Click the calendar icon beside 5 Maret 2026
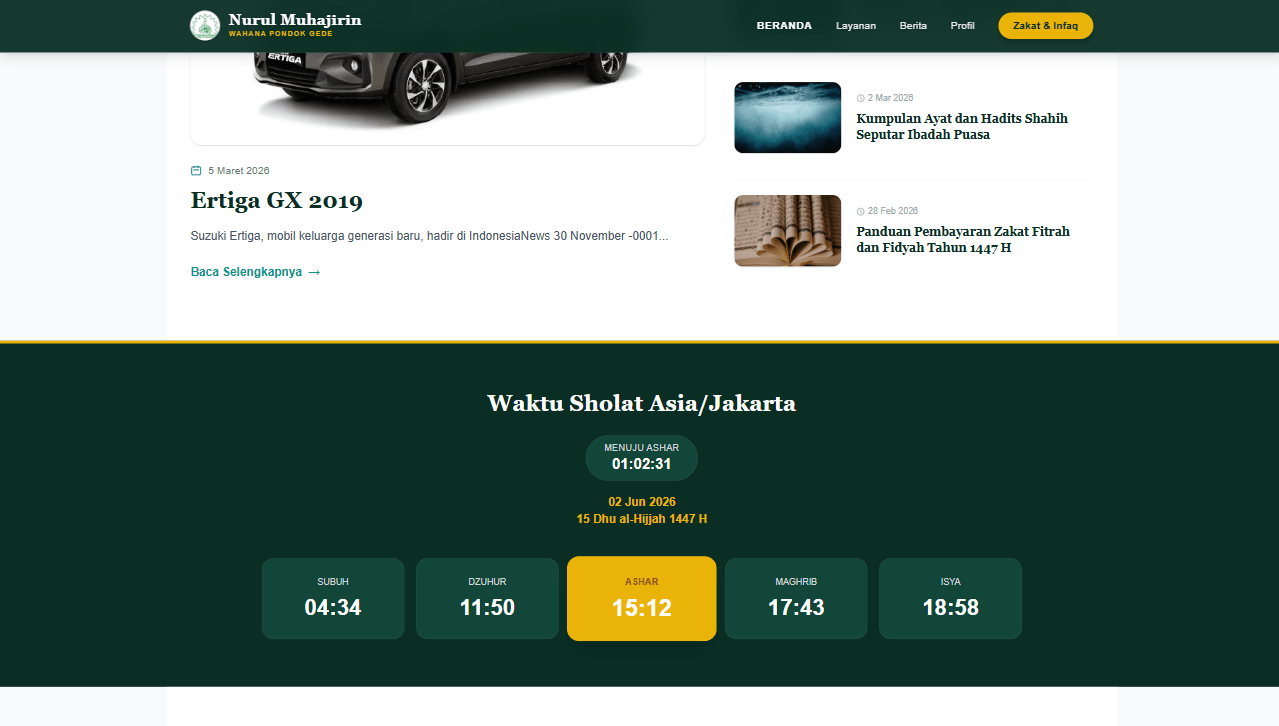The image size is (1279, 726). point(196,171)
